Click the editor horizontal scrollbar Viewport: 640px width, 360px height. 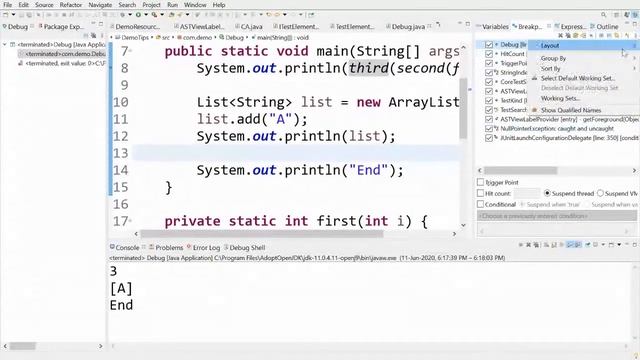coord(262,234)
